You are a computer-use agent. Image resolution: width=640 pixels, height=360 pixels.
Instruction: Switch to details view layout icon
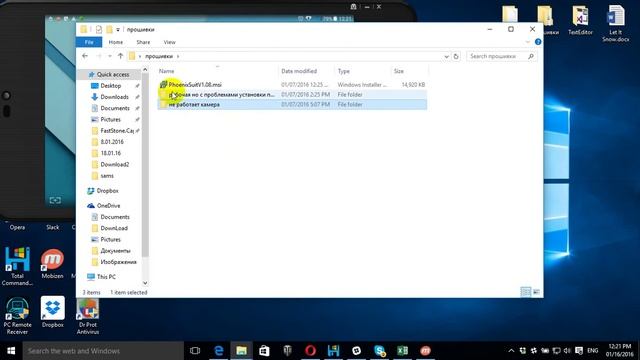tap(526, 292)
